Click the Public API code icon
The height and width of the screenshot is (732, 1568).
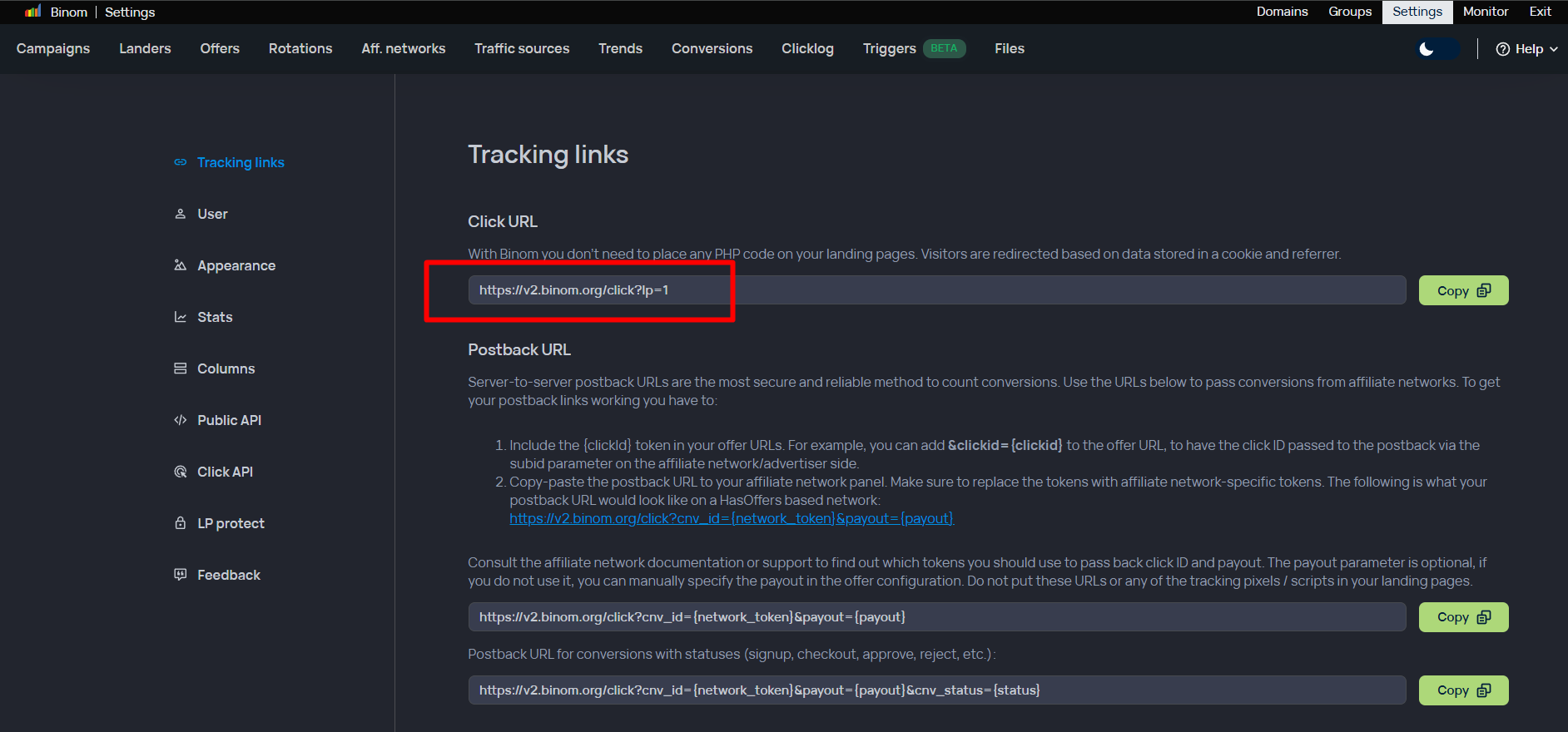[180, 420]
